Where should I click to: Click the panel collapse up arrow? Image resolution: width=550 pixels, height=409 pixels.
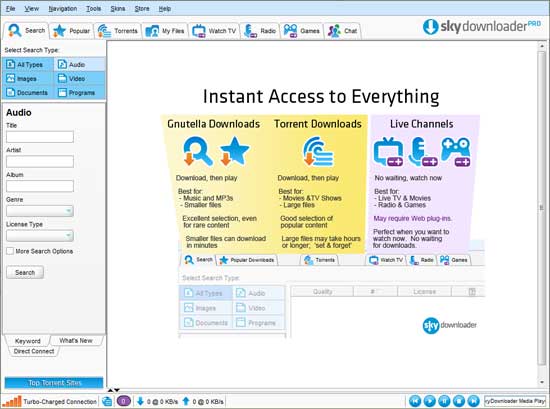pos(110,390)
